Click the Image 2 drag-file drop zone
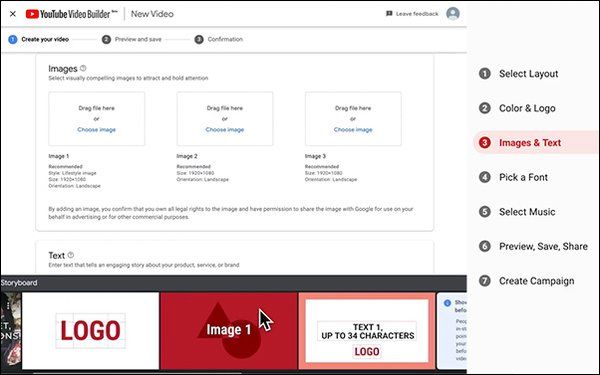Image resolution: width=600 pixels, height=375 pixels. (225, 119)
